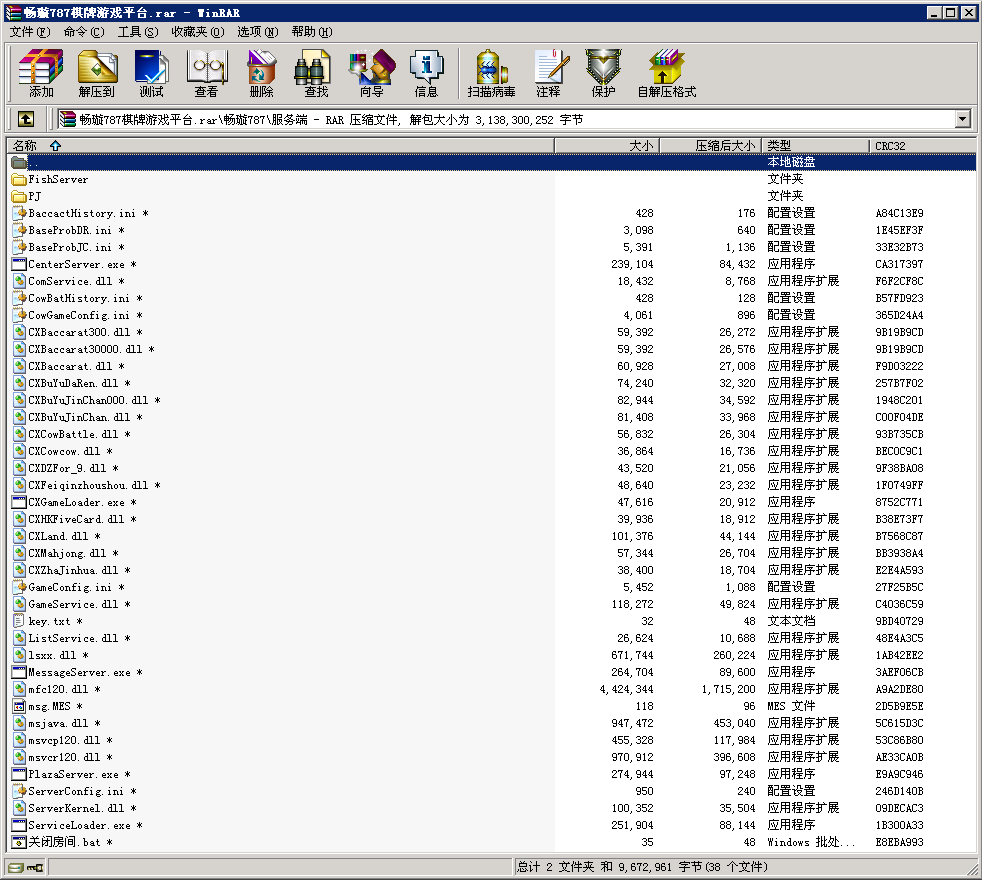Launch the Wizard (向导) icon
Viewport: 982px width, 880px height.
click(371, 73)
